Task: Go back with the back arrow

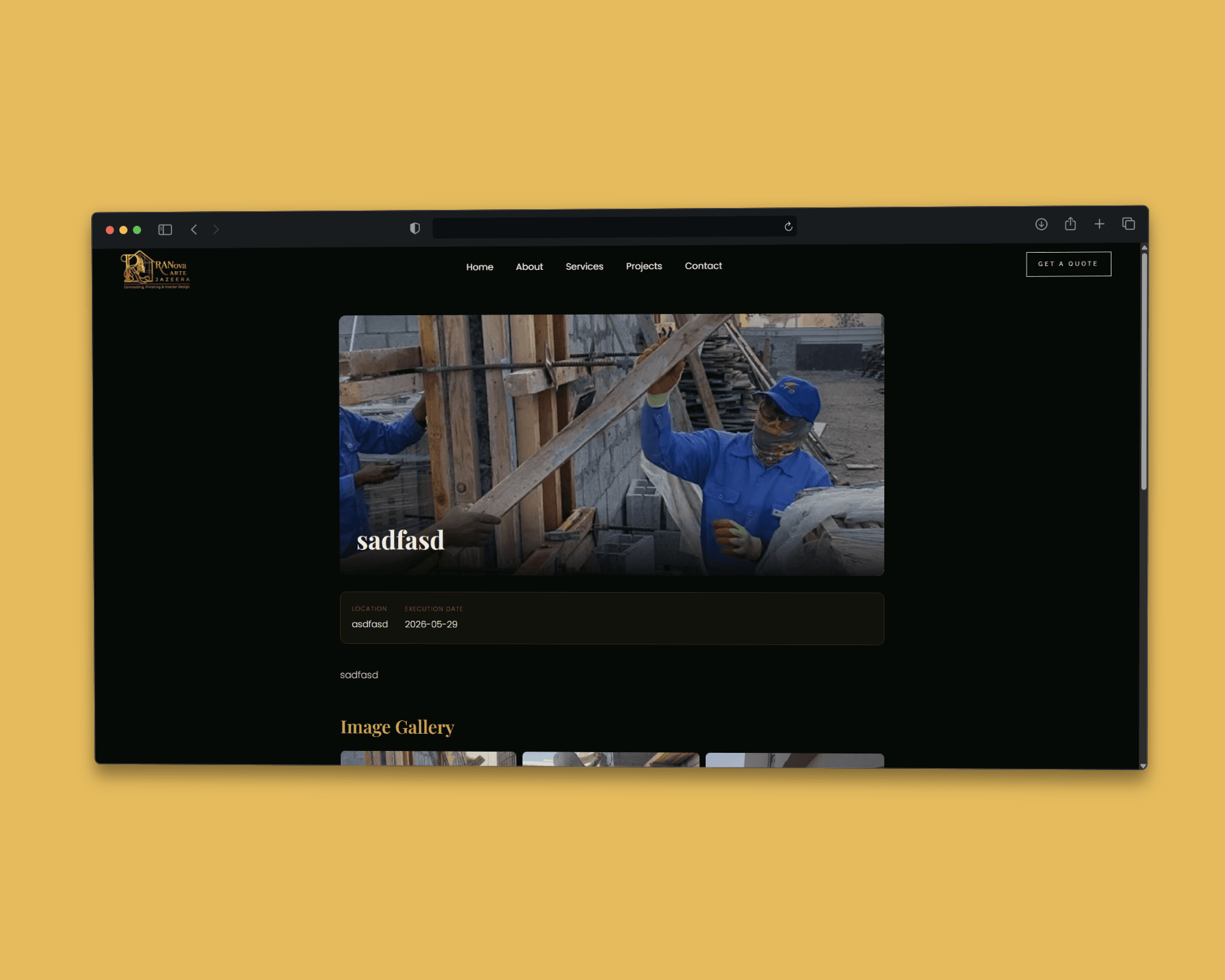Action: 194,230
